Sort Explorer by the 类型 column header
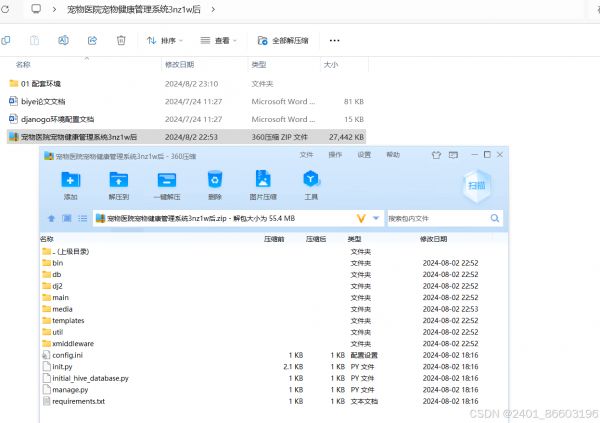Image resolution: width=600 pixels, height=423 pixels. [259, 65]
